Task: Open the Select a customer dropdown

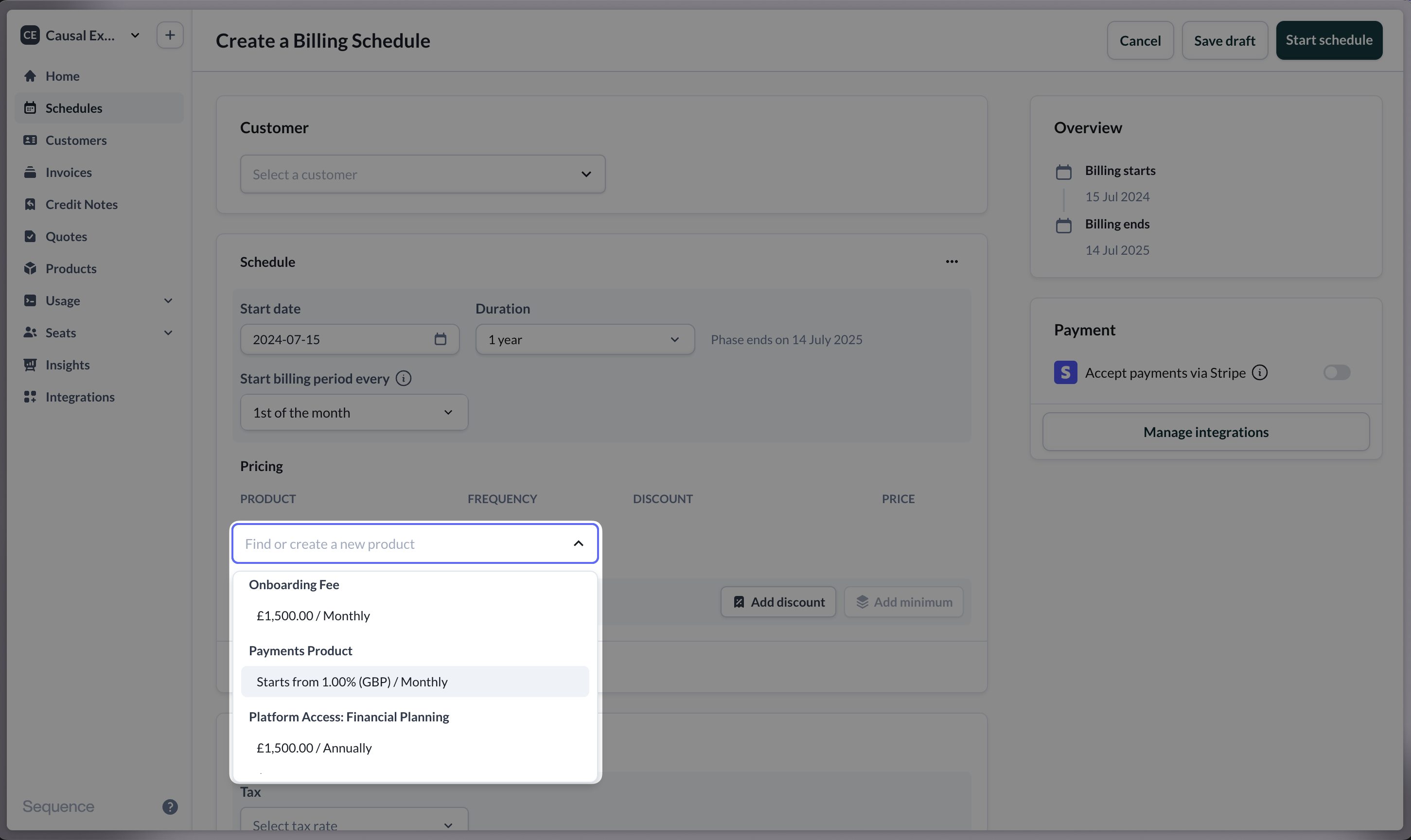Action: coord(423,175)
